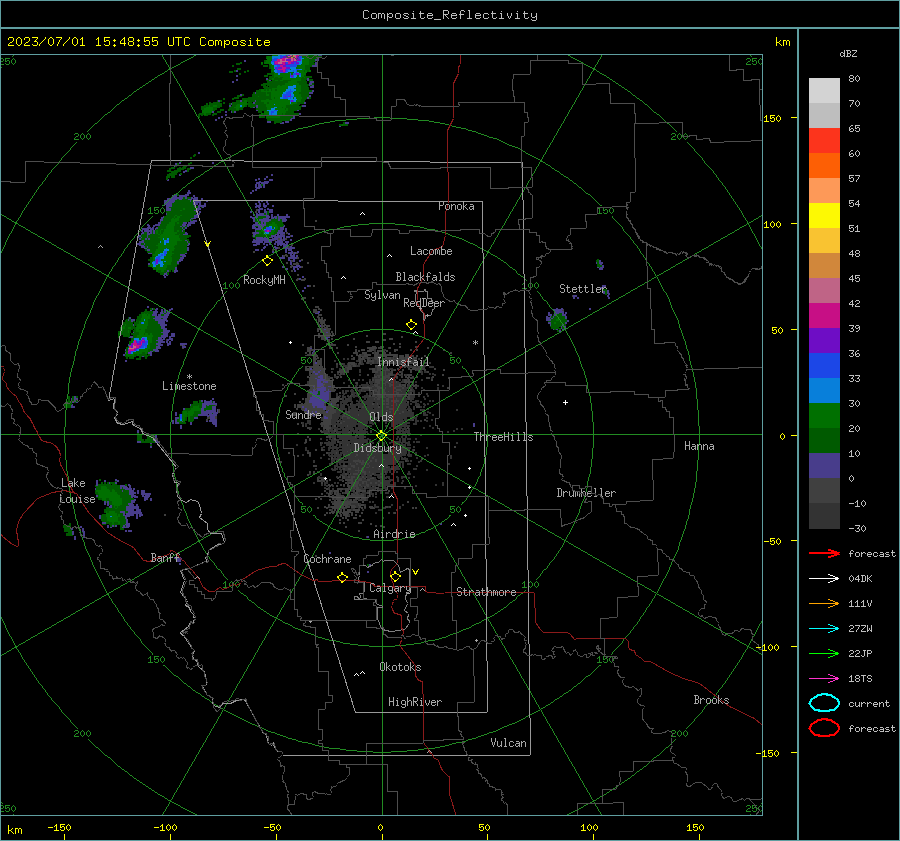Select the Stettler label
This screenshot has height=841, width=900.
coord(583,289)
